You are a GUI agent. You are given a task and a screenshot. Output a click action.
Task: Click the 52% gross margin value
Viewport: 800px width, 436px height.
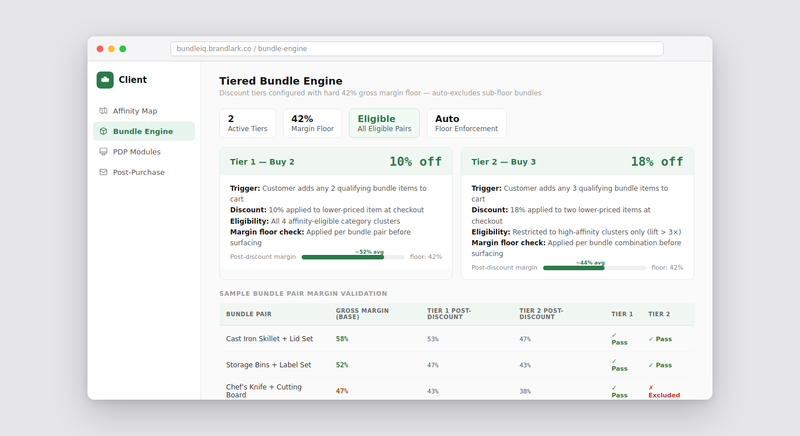pyautogui.click(x=342, y=365)
